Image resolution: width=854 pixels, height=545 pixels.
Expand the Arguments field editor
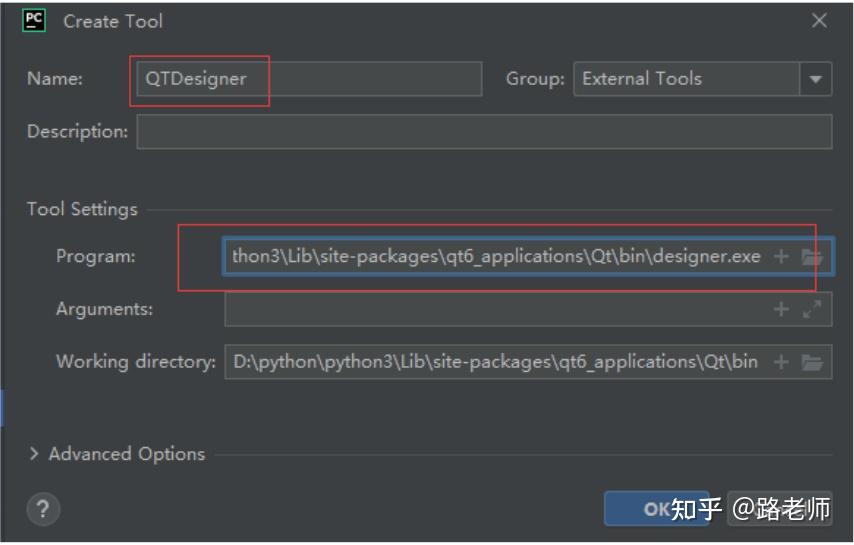[x=811, y=310]
